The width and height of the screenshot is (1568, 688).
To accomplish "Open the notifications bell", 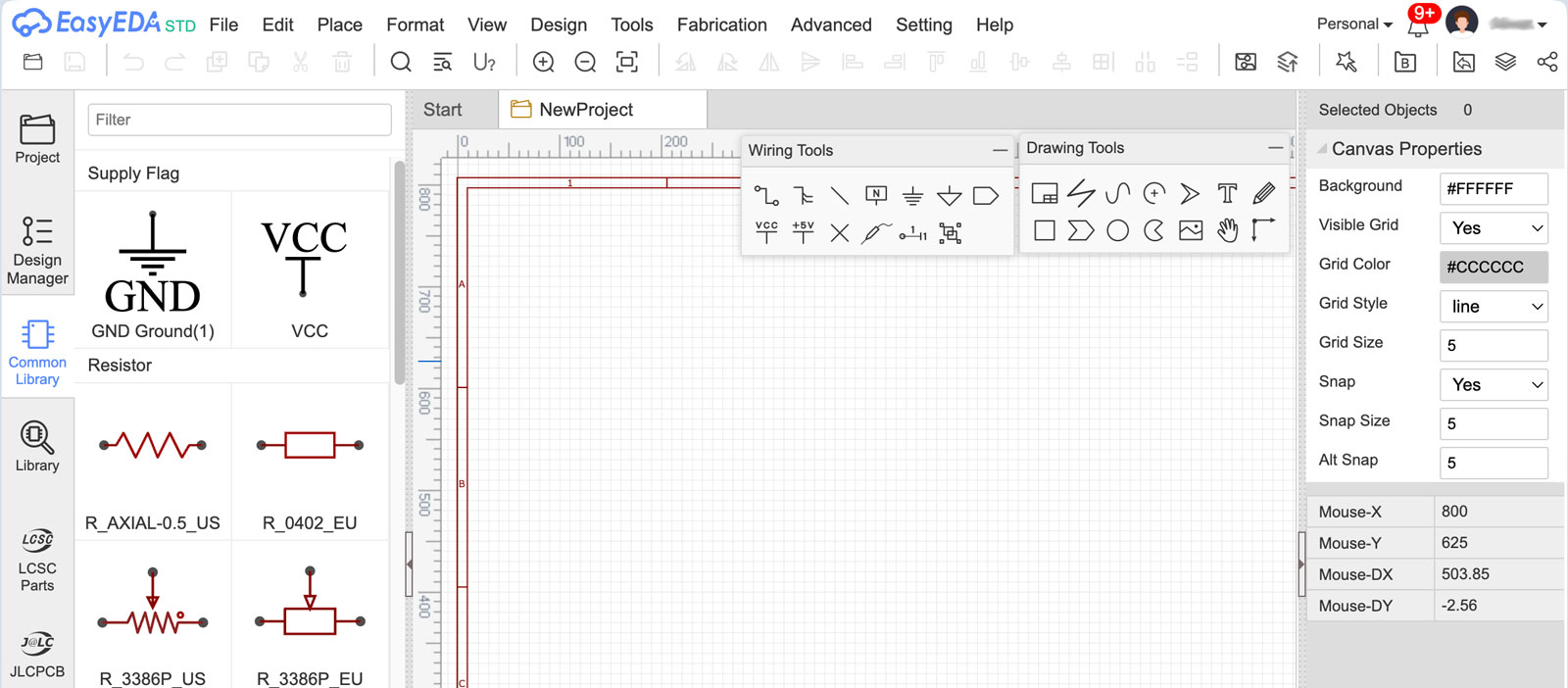I will 1417,25.
